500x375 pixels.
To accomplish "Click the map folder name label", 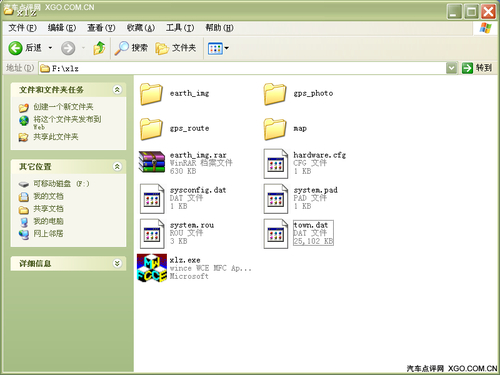I will (x=300, y=129).
